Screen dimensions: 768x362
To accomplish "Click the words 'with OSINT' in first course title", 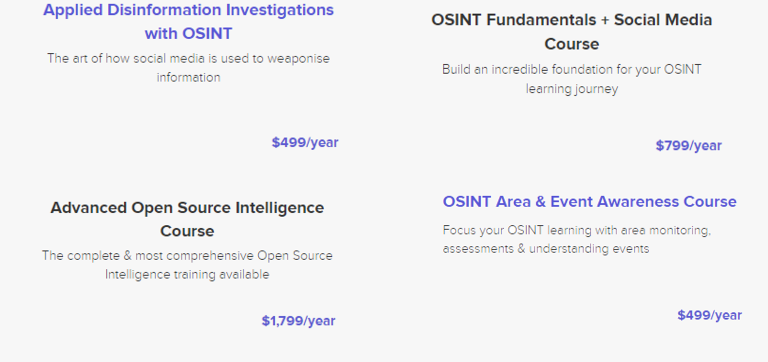I will [x=189, y=33].
